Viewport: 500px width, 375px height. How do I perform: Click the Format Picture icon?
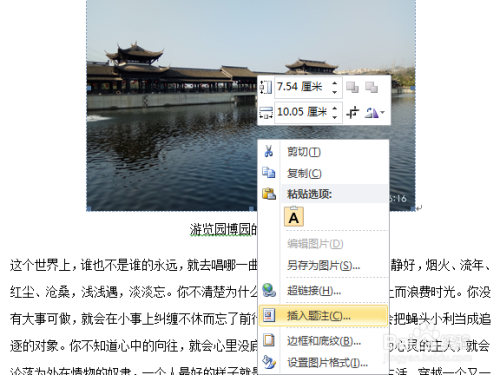[x=269, y=362]
